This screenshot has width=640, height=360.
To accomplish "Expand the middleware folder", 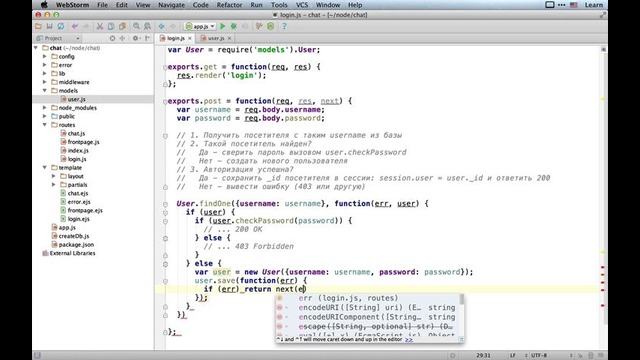I will (44, 82).
